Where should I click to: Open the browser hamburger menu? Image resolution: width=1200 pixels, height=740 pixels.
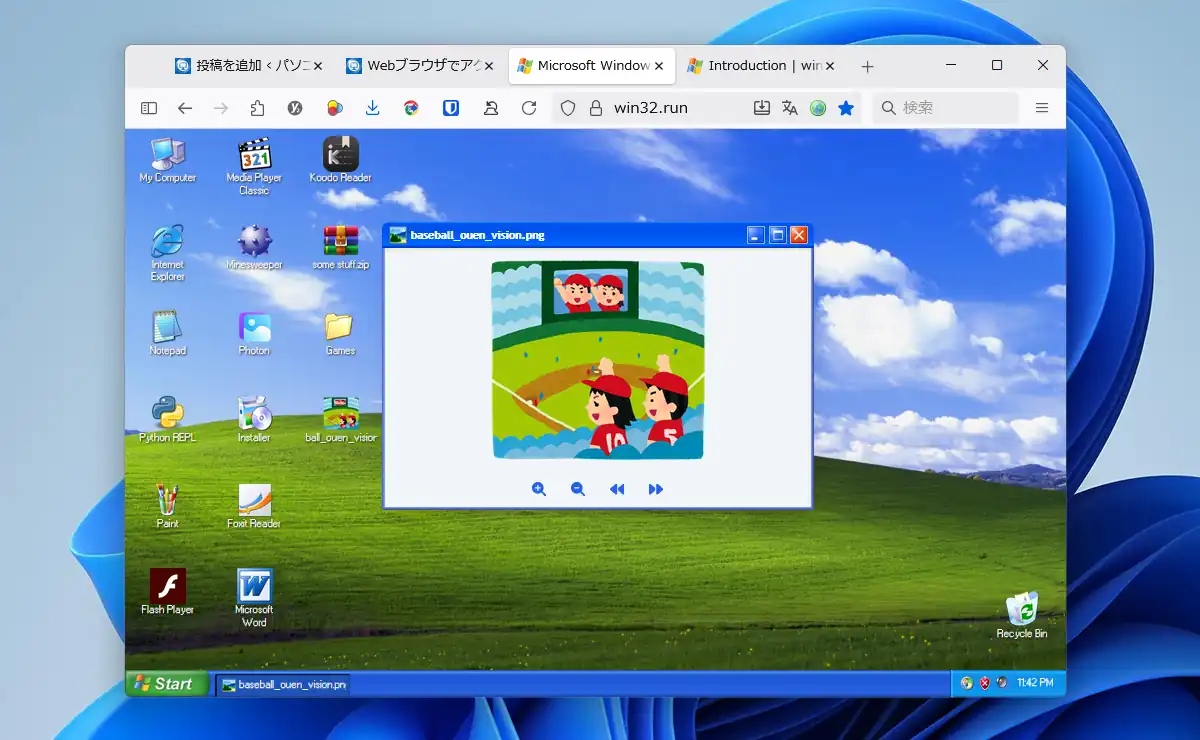tap(1041, 108)
